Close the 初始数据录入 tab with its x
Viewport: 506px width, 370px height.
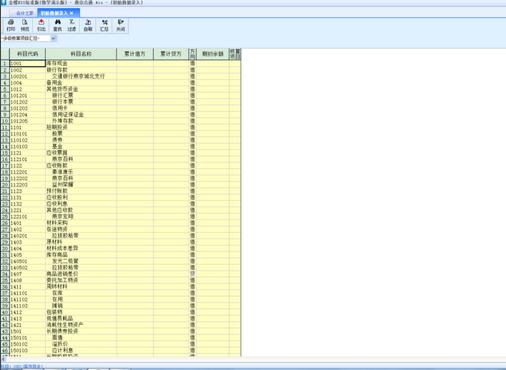pyautogui.click(x=72, y=13)
